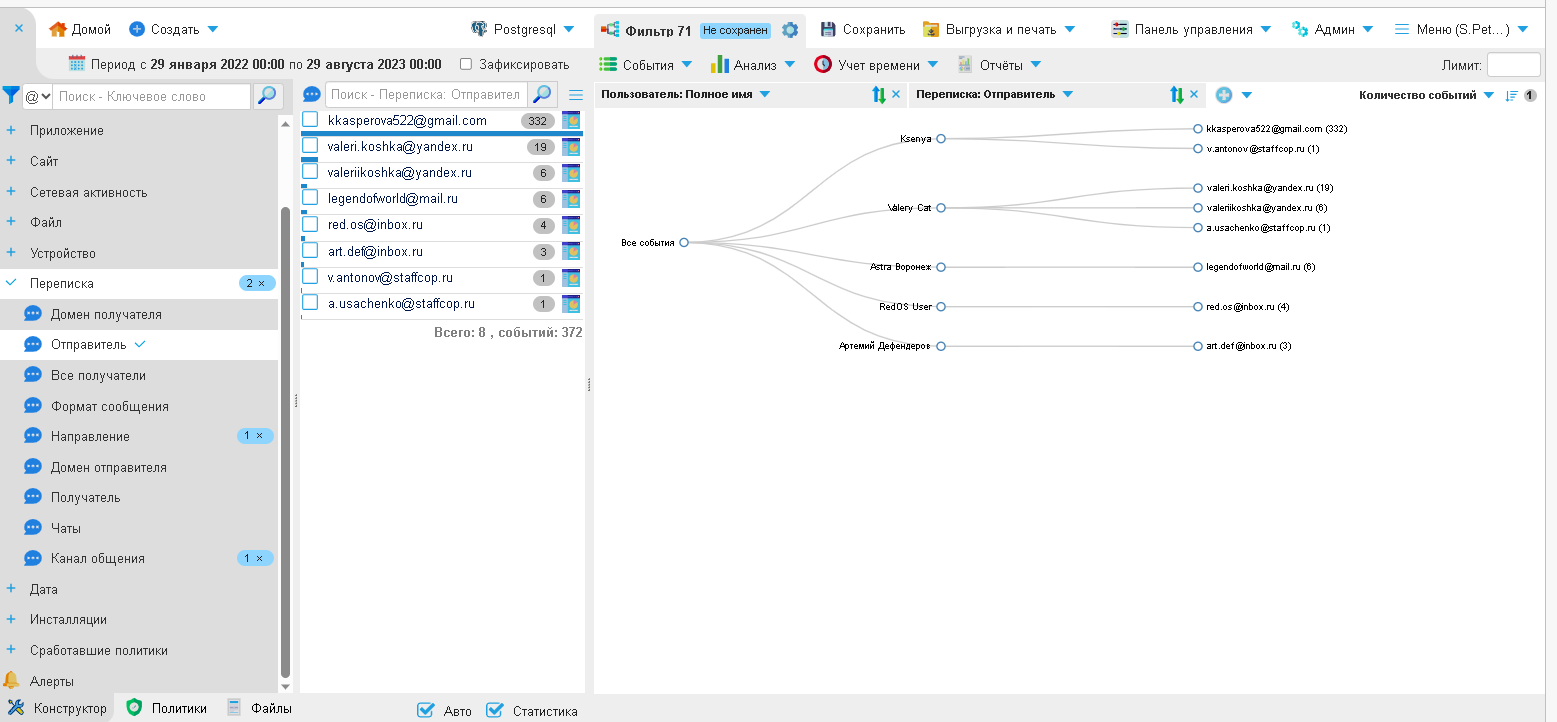The image size is (1557, 722).
Task: Click detail icon next to kkasperova522@gmail.com row
Action: point(571,121)
